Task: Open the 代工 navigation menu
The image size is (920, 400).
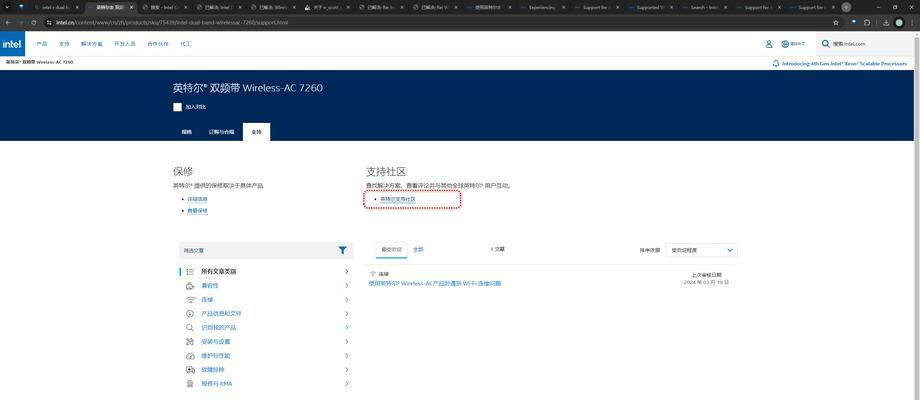Action: coord(185,44)
